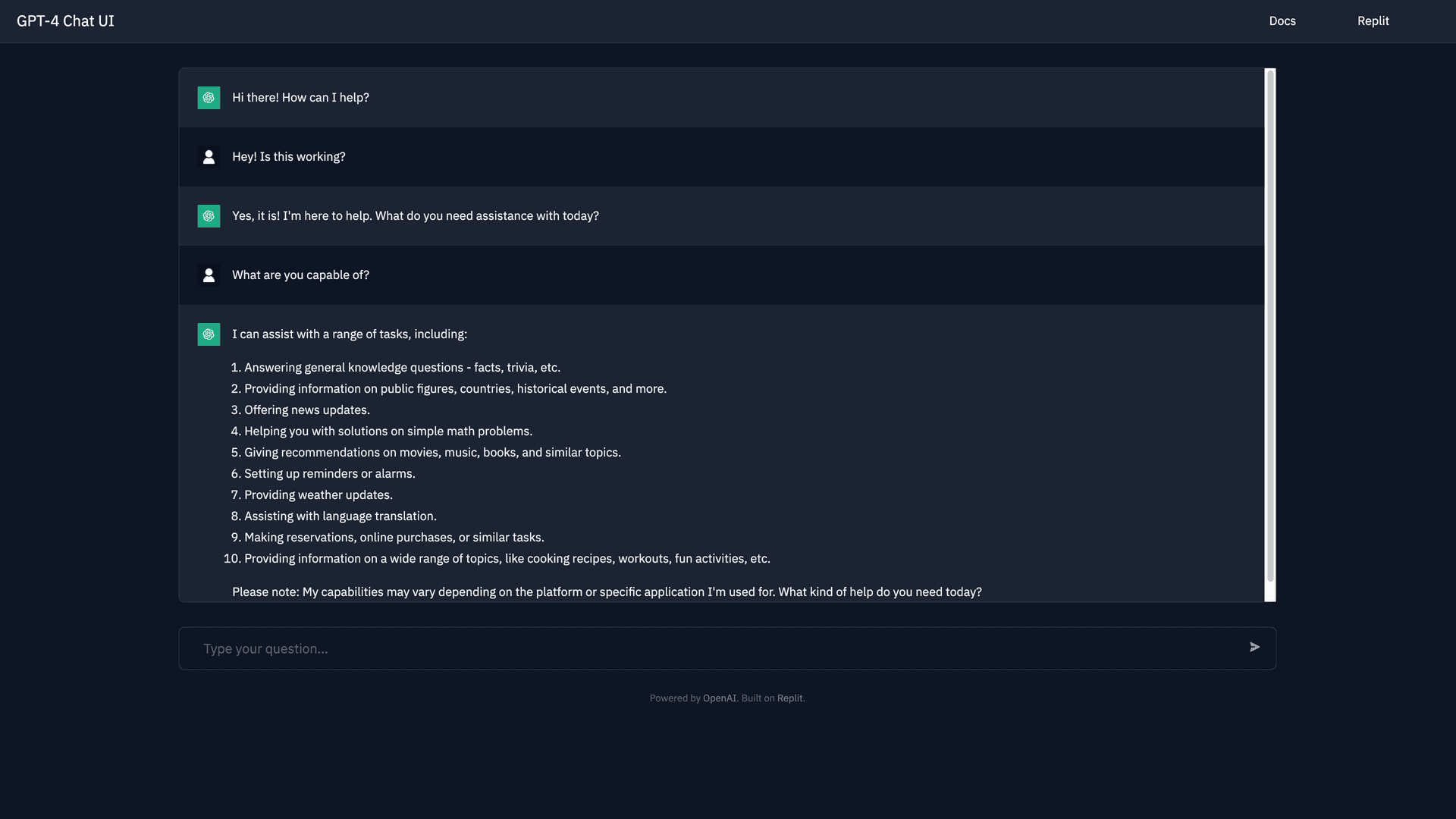
Task: Open the Docs page from the top bar
Action: [1282, 20]
